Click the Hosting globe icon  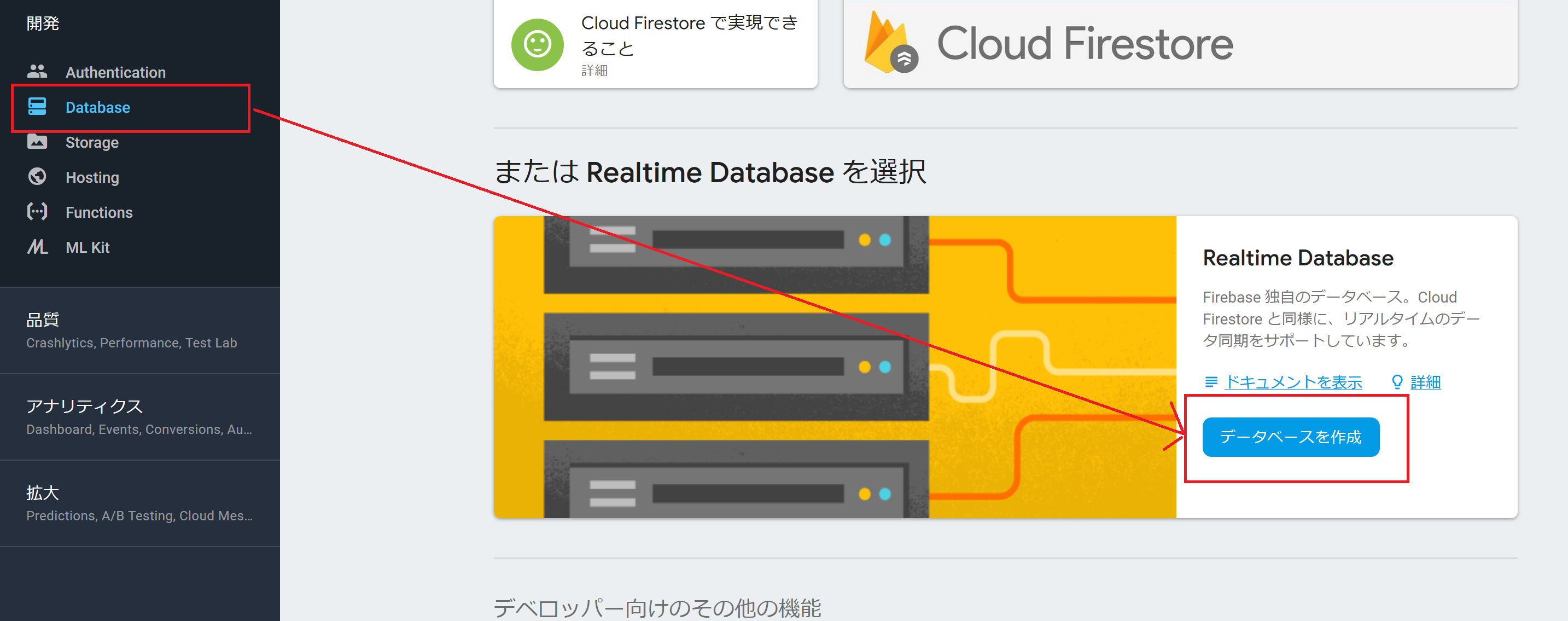coord(37,177)
